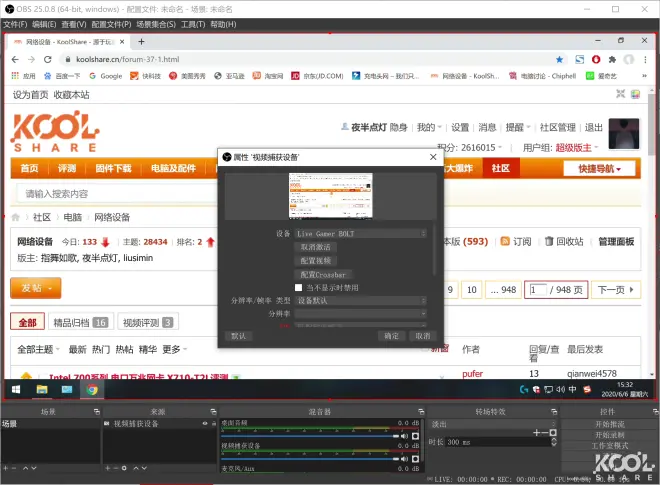Remove the selected scene with the minus icon
This screenshot has height=485, width=660.
(14, 468)
